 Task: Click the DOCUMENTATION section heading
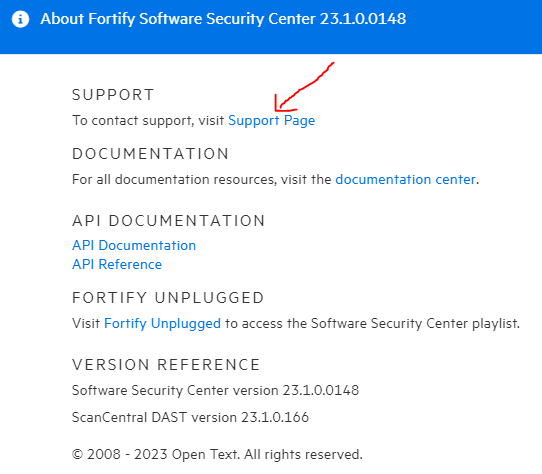pyautogui.click(x=150, y=154)
